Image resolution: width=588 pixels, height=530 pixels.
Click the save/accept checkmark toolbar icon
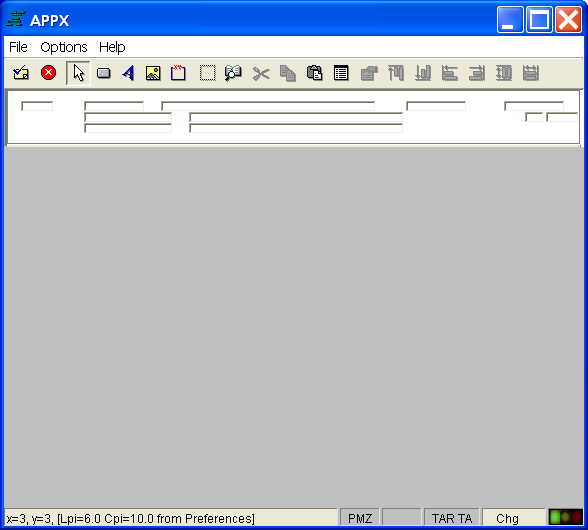tap(21, 73)
